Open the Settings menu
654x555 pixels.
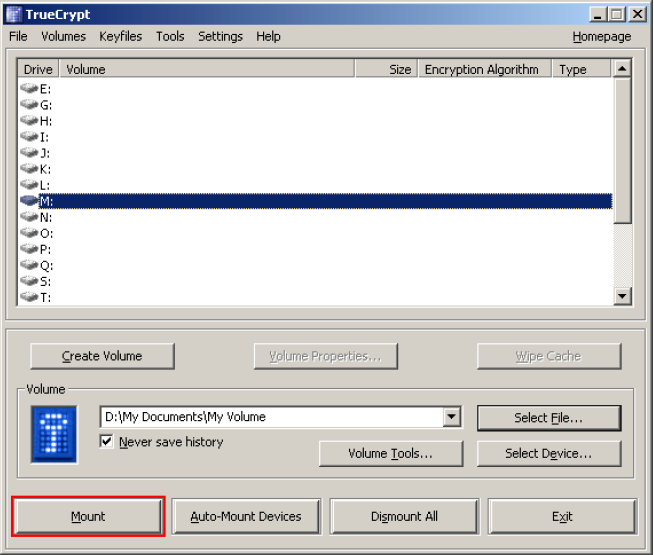pos(220,37)
